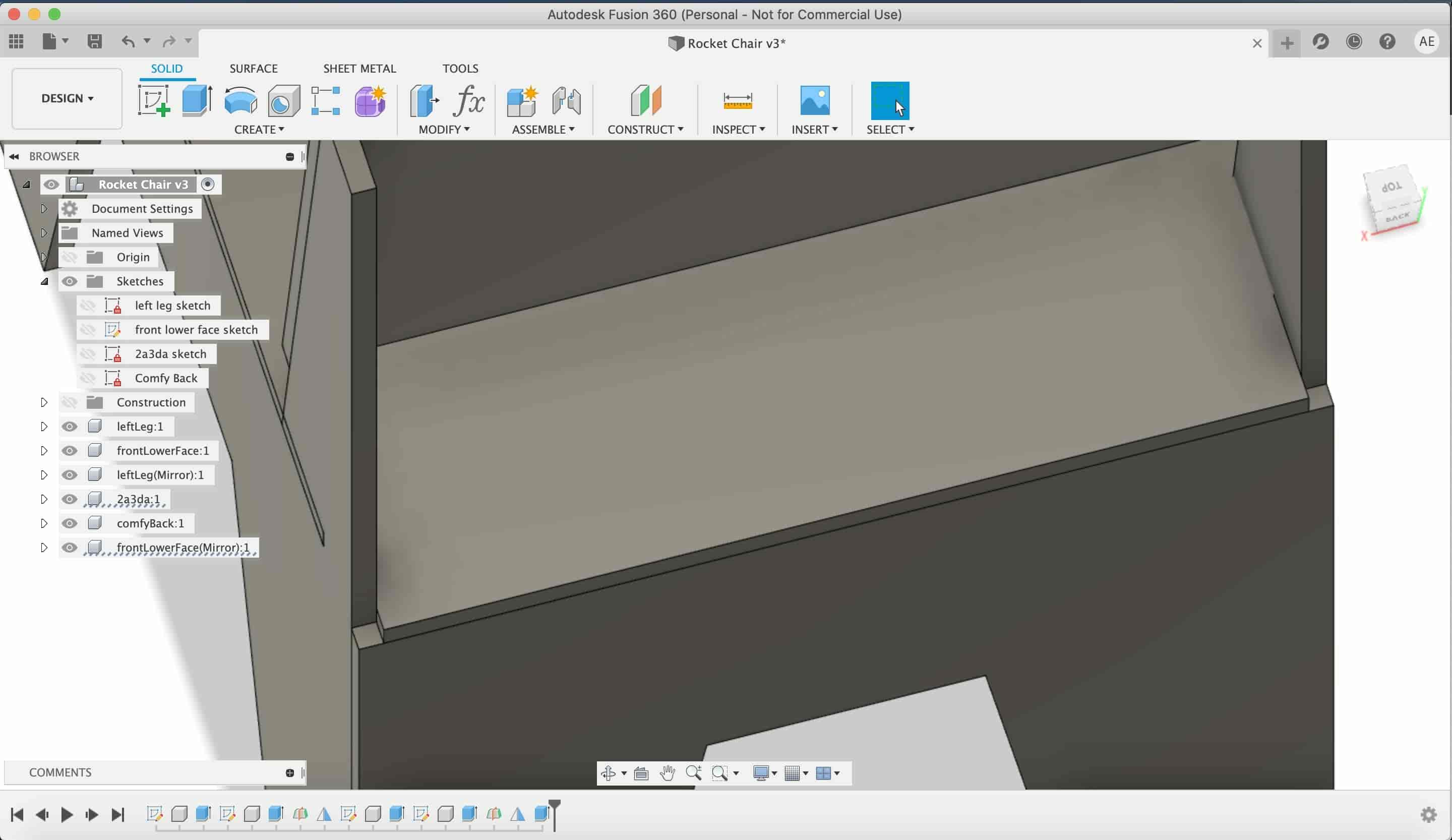Viewport: 1452px width, 840px height.
Task: Click the Look At icon
Action: coord(641,772)
